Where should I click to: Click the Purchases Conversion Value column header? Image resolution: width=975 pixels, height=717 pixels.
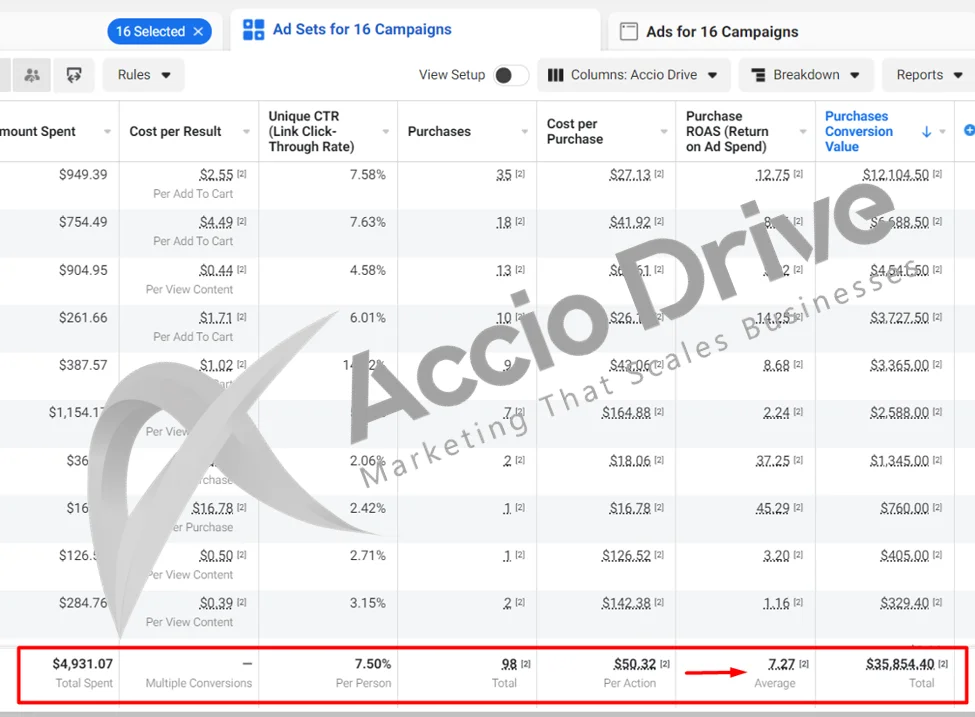pos(859,131)
